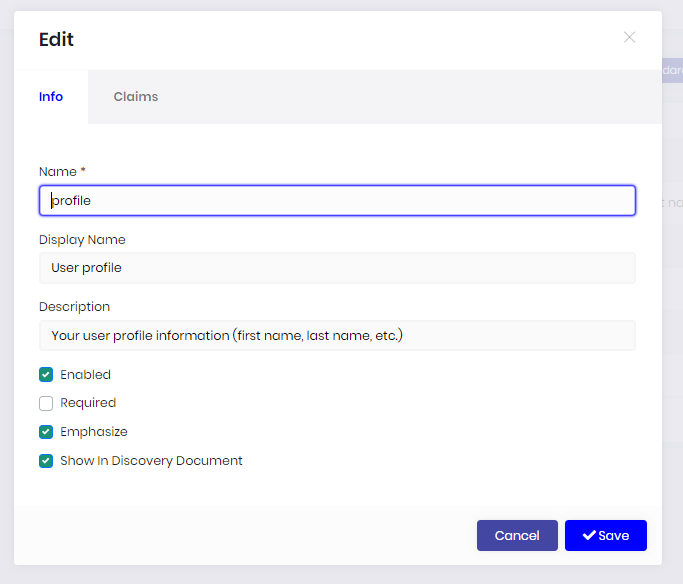This screenshot has width=683, height=584.
Task: Click the "Description" label text
Action: click(x=74, y=307)
